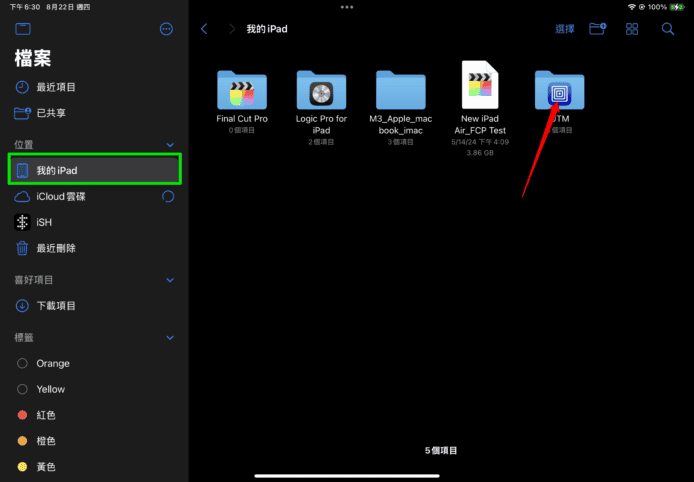The height and width of the screenshot is (482, 694).
Task: Collapse the 位置 section
Action: tap(169, 145)
